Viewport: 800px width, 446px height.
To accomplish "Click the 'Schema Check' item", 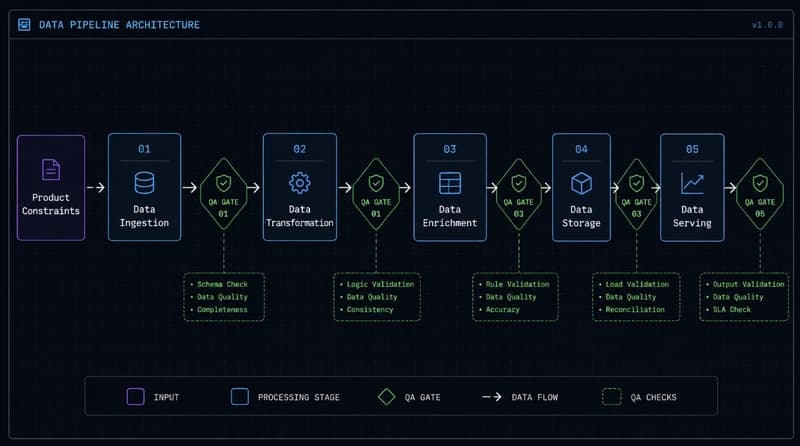I will [222, 284].
